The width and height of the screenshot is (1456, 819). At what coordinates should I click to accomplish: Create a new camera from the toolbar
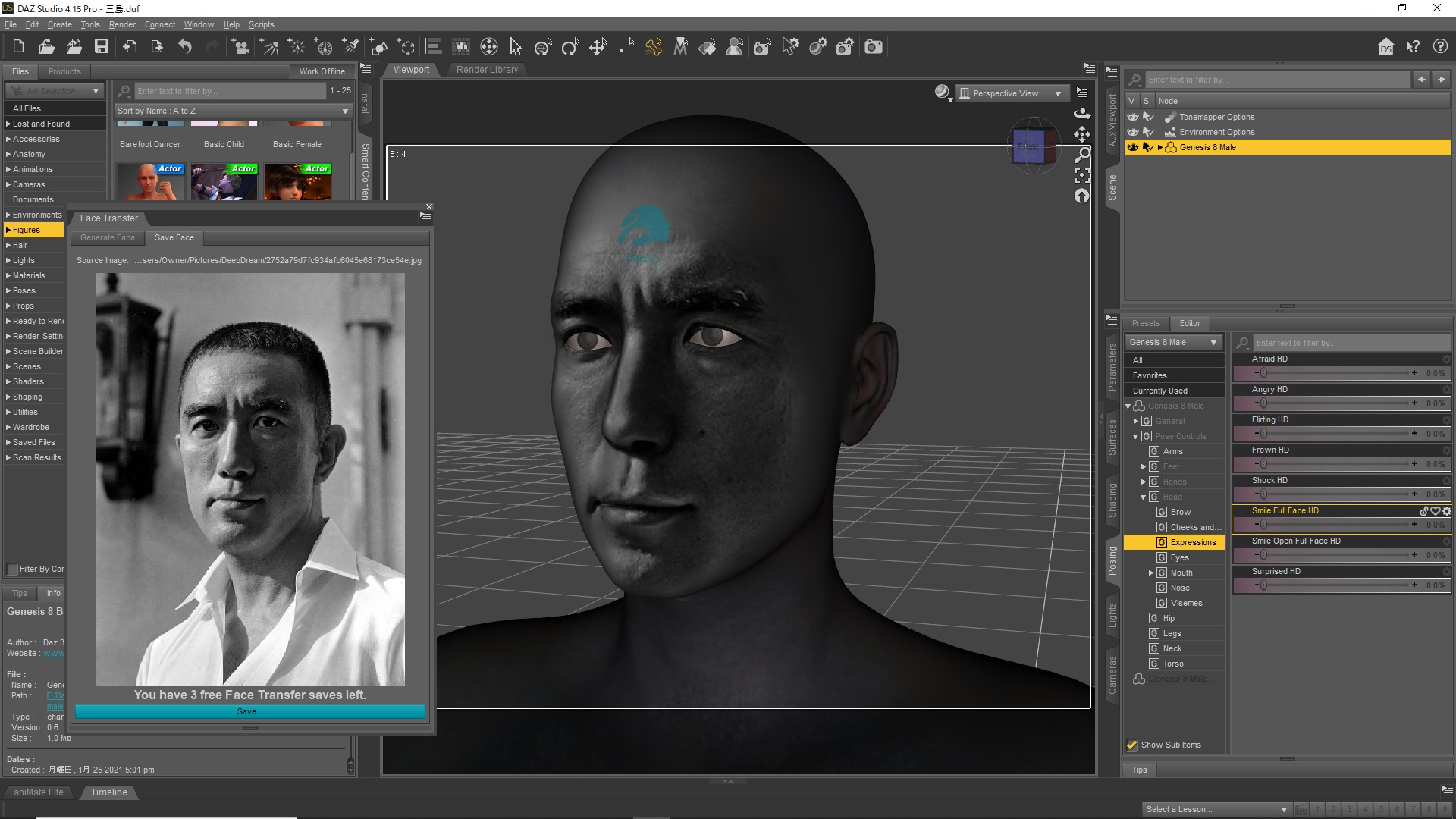point(240,46)
